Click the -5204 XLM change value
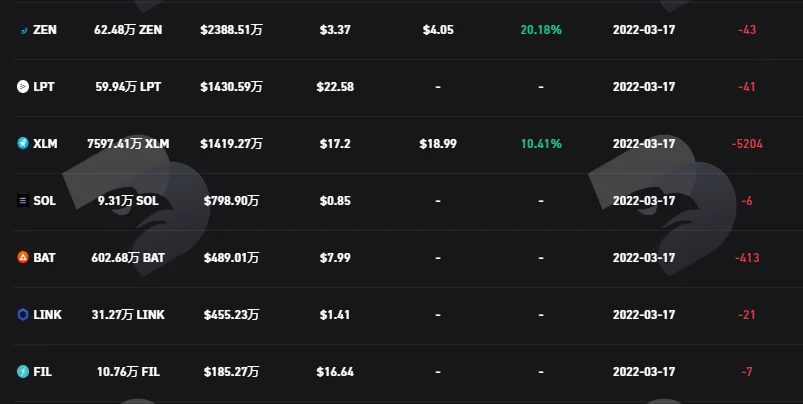 click(747, 144)
